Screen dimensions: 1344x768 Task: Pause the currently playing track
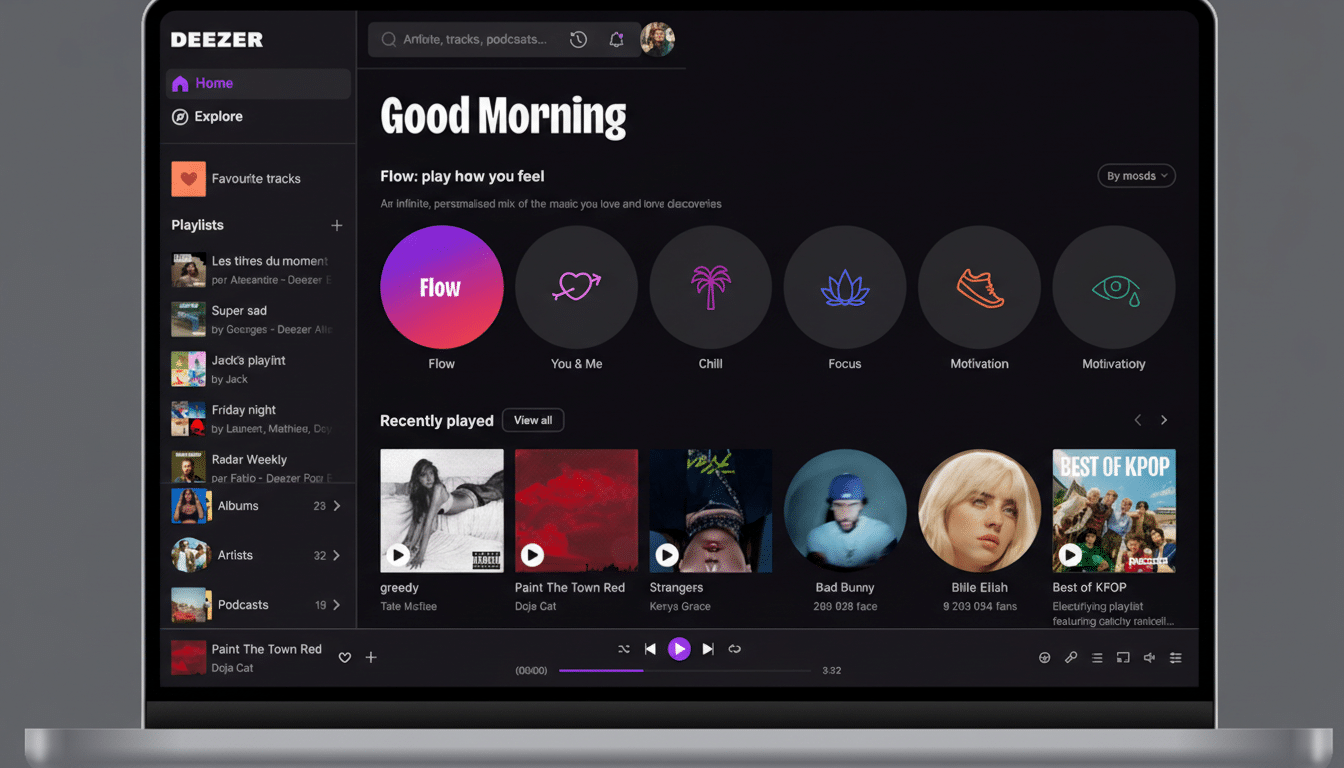[x=679, y=648]
